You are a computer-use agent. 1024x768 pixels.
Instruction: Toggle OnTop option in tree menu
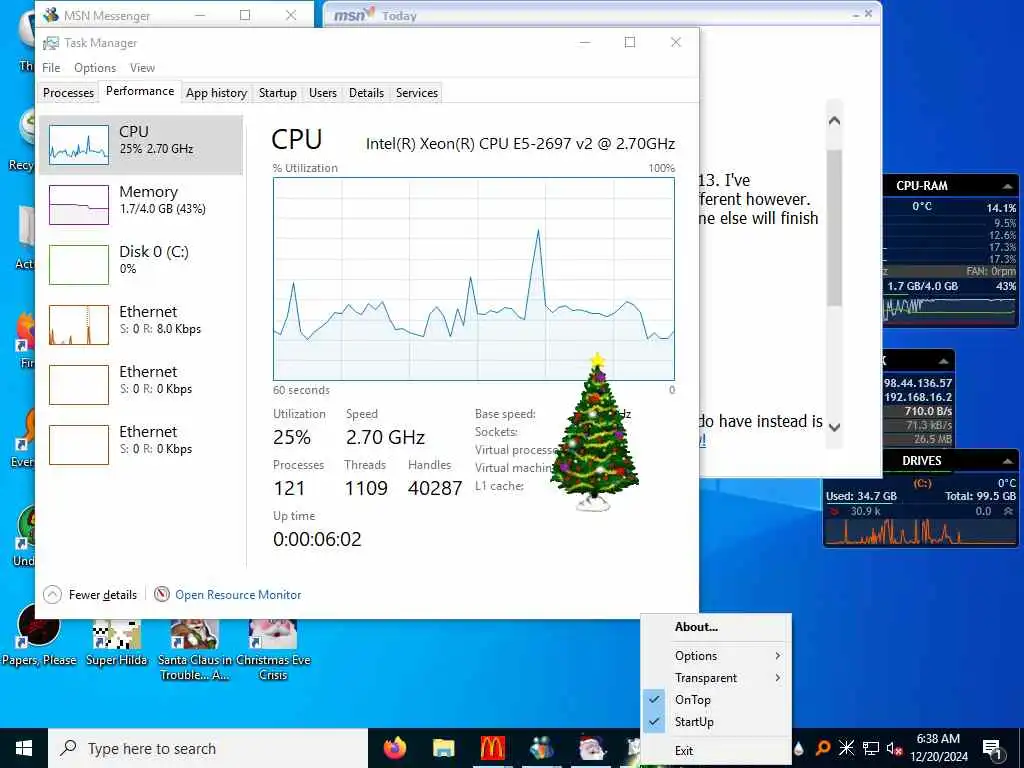click(x=716, y=699)
